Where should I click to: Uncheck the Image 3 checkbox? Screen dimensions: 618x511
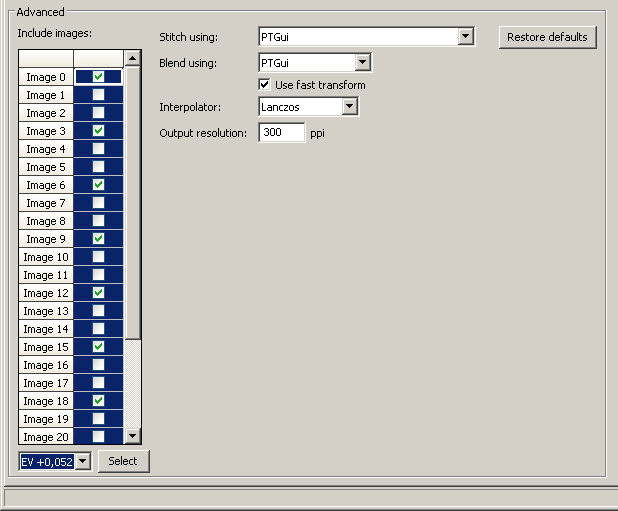click(98, 131)
